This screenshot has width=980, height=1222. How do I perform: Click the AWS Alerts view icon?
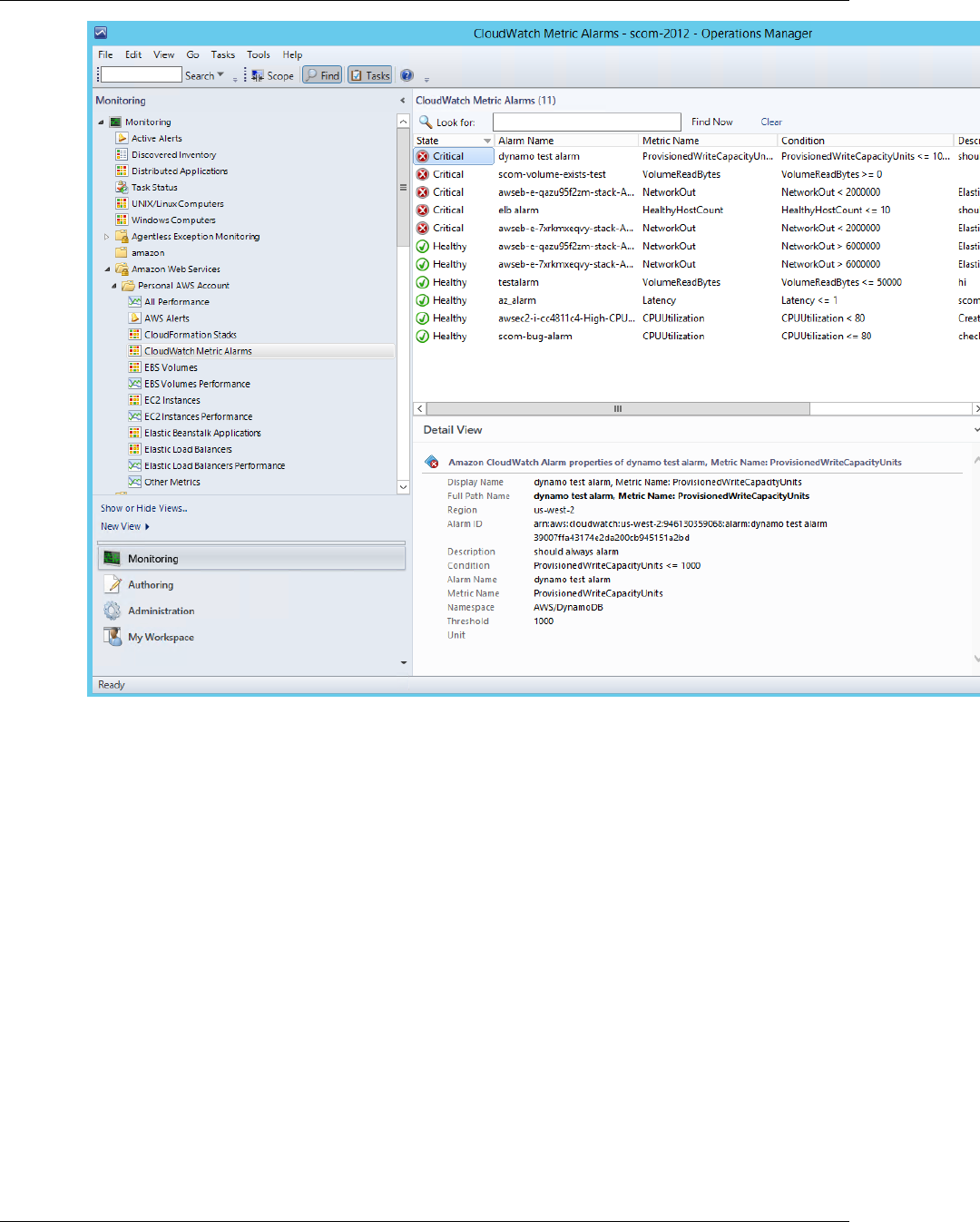click(x=134, y=318)
